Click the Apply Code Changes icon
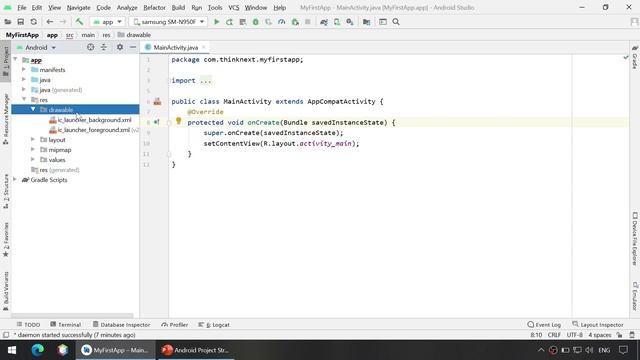Image resolution: width=640 pixels, height=360 pixels. pyautogui.click(x=242, y=22)
